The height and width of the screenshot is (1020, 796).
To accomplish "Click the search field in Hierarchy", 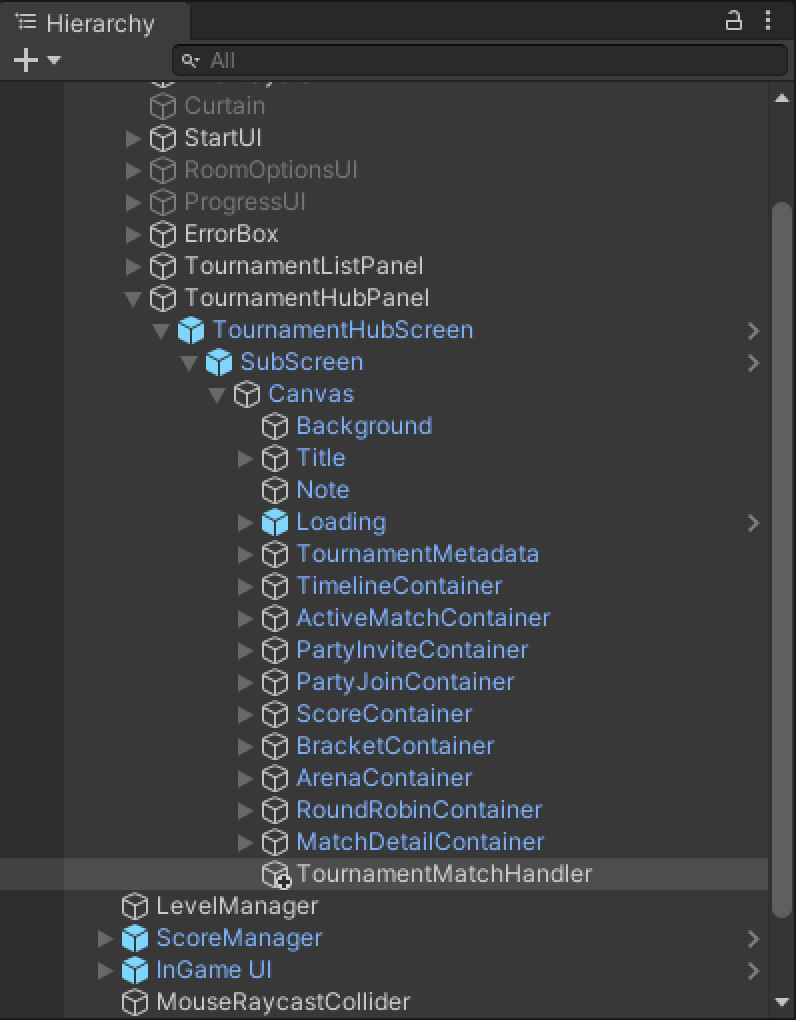I will (480, 60).
